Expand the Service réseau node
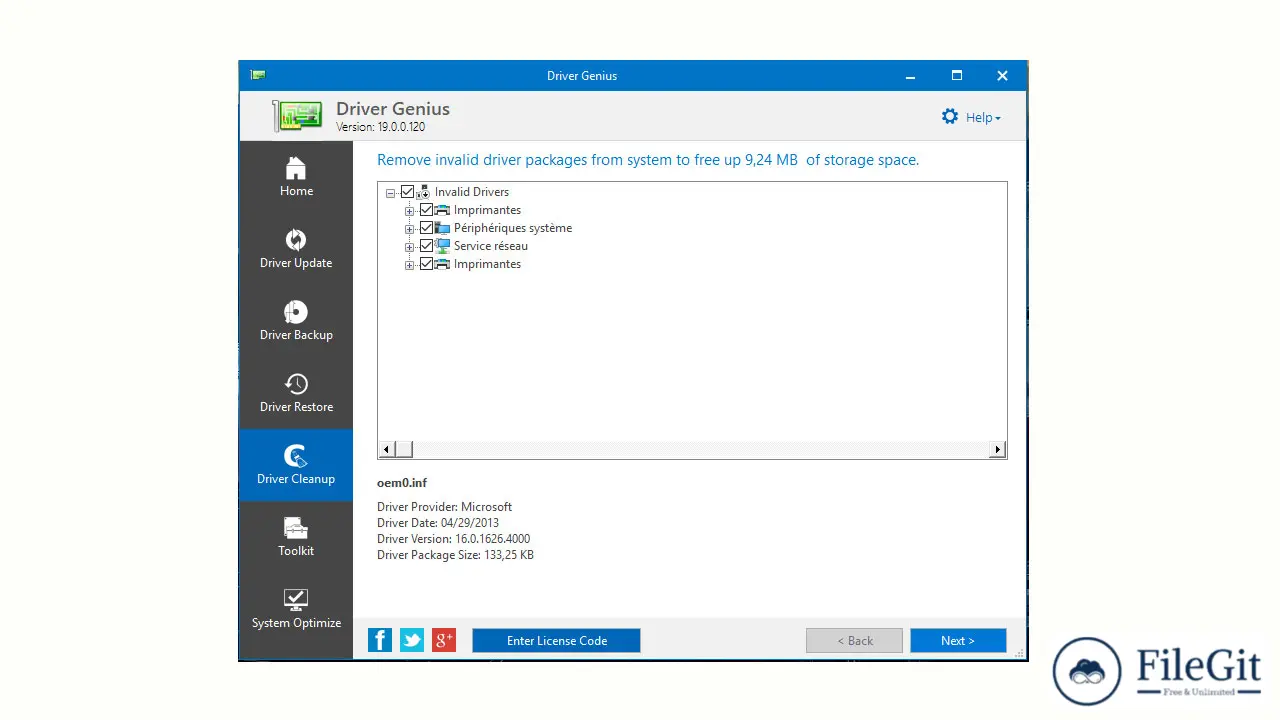This screenshot has width=1280, height=720. [409, 247]
